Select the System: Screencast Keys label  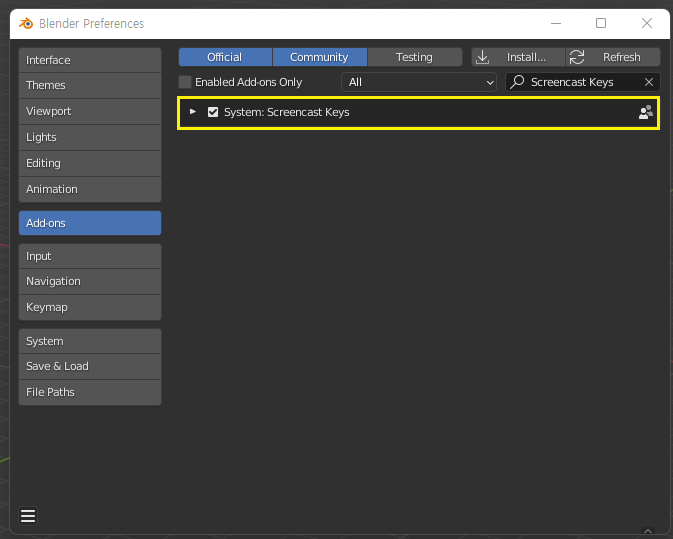(287, 112)
